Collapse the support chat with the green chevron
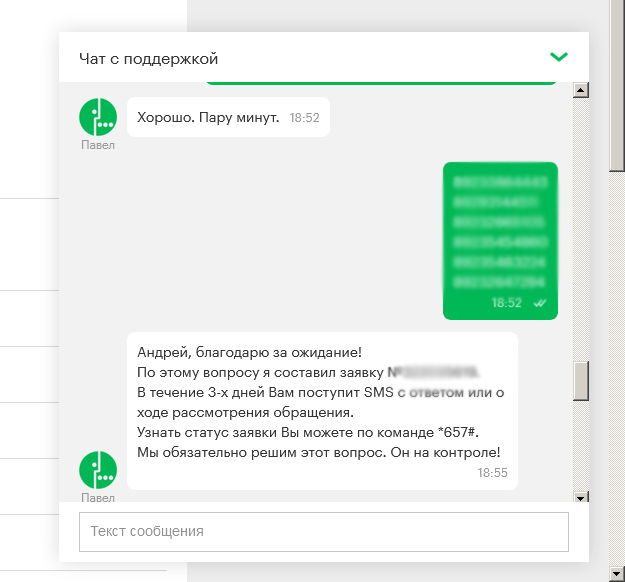This screenshot has width=625, height=582. [559, 57]
